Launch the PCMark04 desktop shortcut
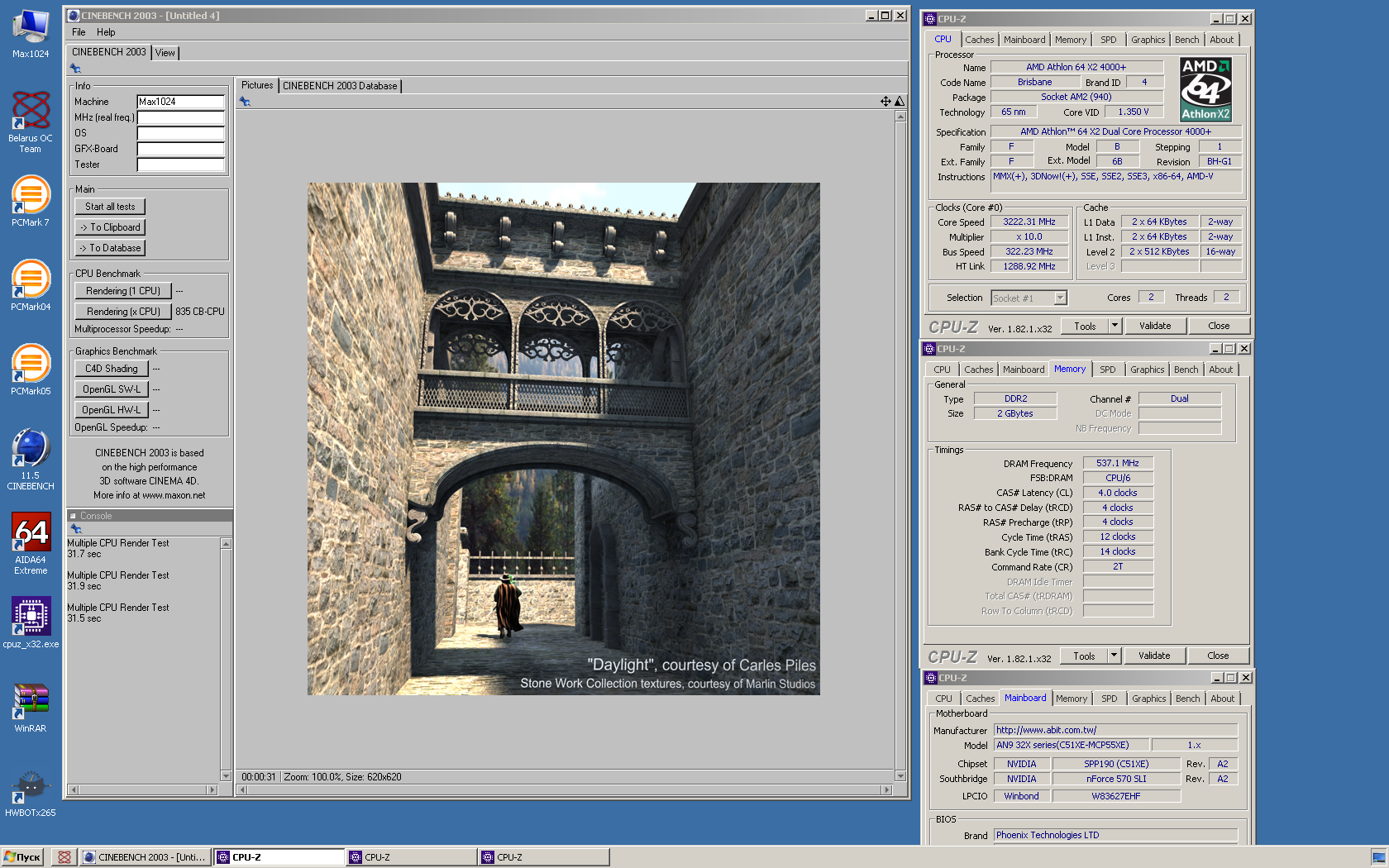Screen dimensions: 1389x868 (31, 285)
